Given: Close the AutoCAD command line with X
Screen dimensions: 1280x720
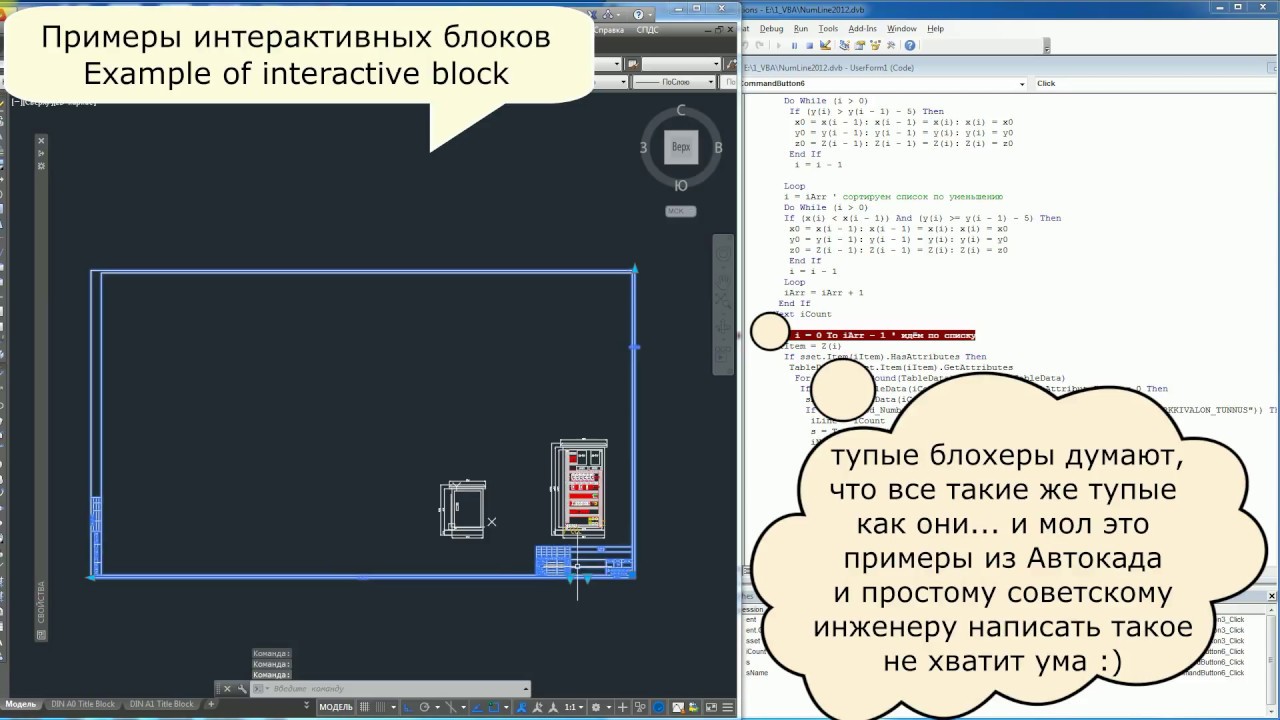Looking at the screenshot, I should (x=227, y=688).
